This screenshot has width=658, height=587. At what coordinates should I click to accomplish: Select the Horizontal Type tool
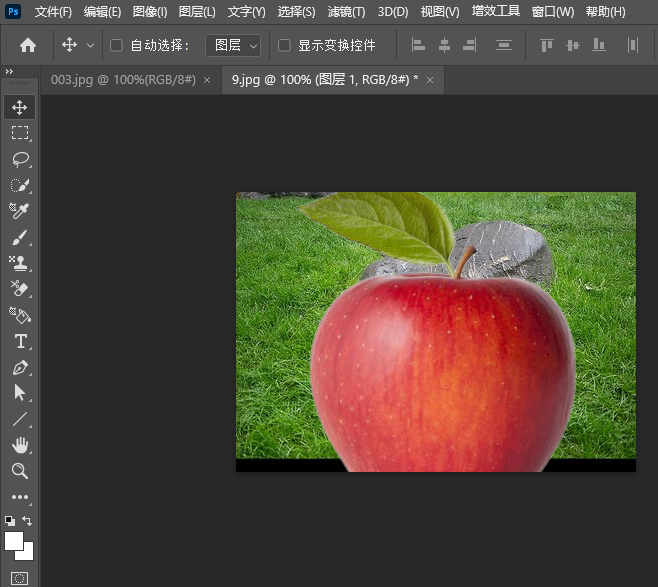(x=20, y=341)
